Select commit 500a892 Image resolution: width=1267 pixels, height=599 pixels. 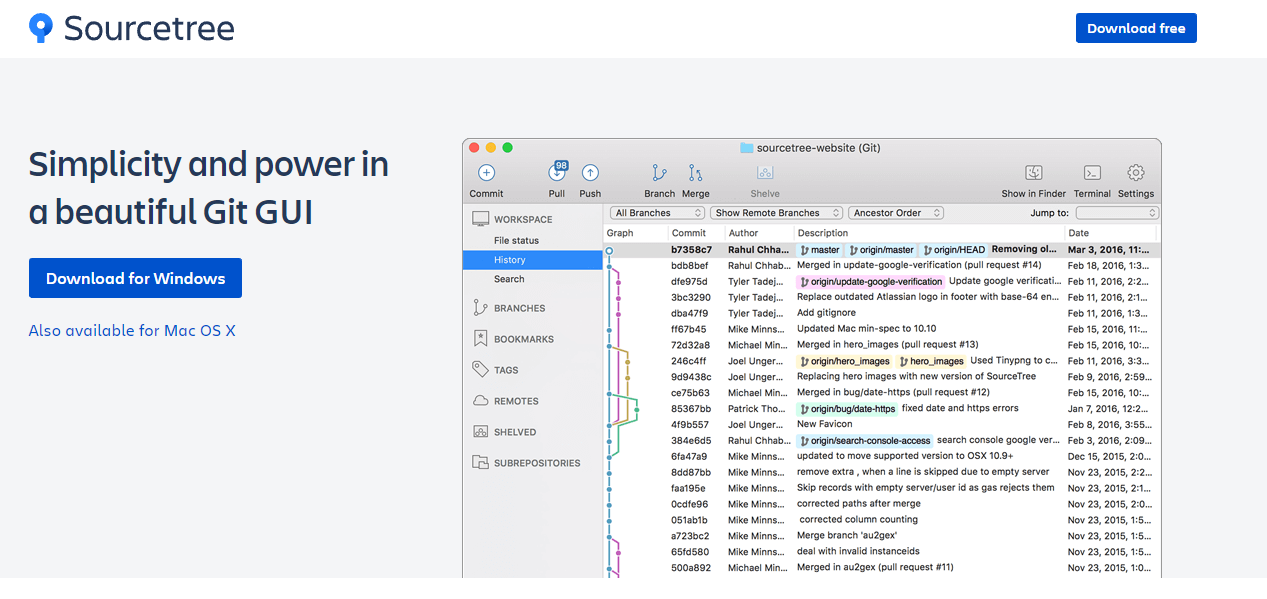[882, 568]
